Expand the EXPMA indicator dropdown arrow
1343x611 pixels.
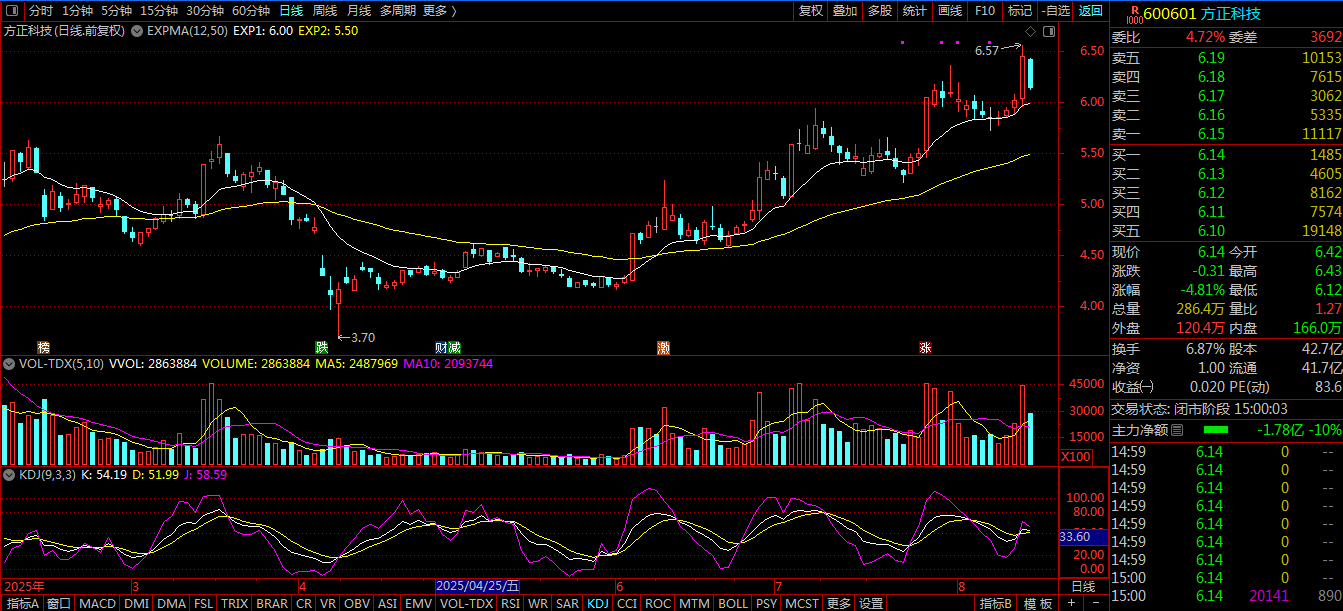coord(138,31)
